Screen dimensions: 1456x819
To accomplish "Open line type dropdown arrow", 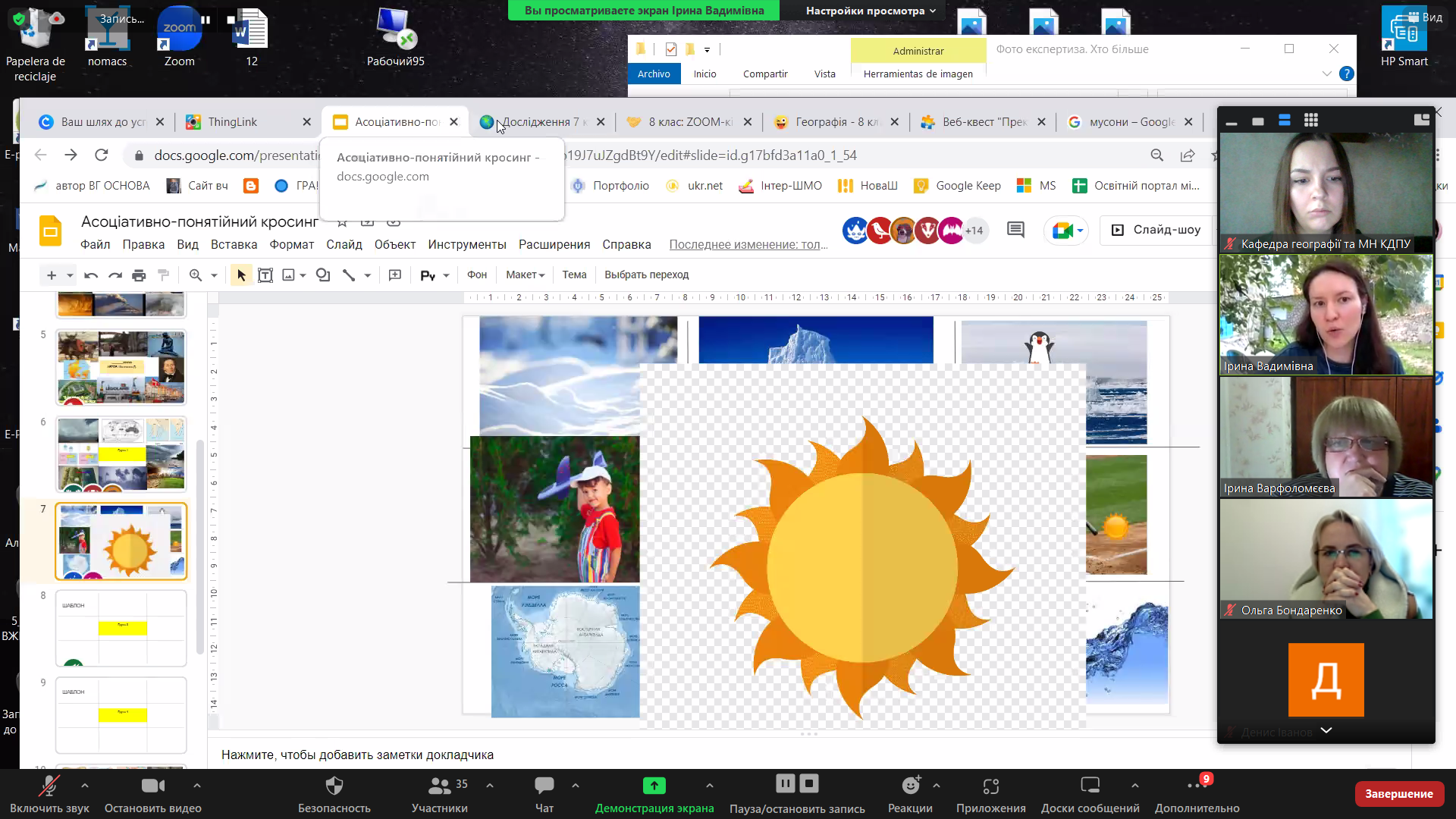I will 368,275.
